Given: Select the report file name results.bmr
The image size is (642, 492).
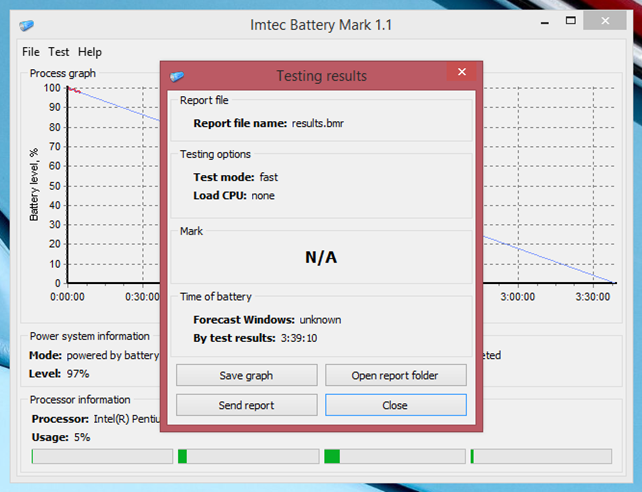Looking at the screenshot, I should point(318,124).
